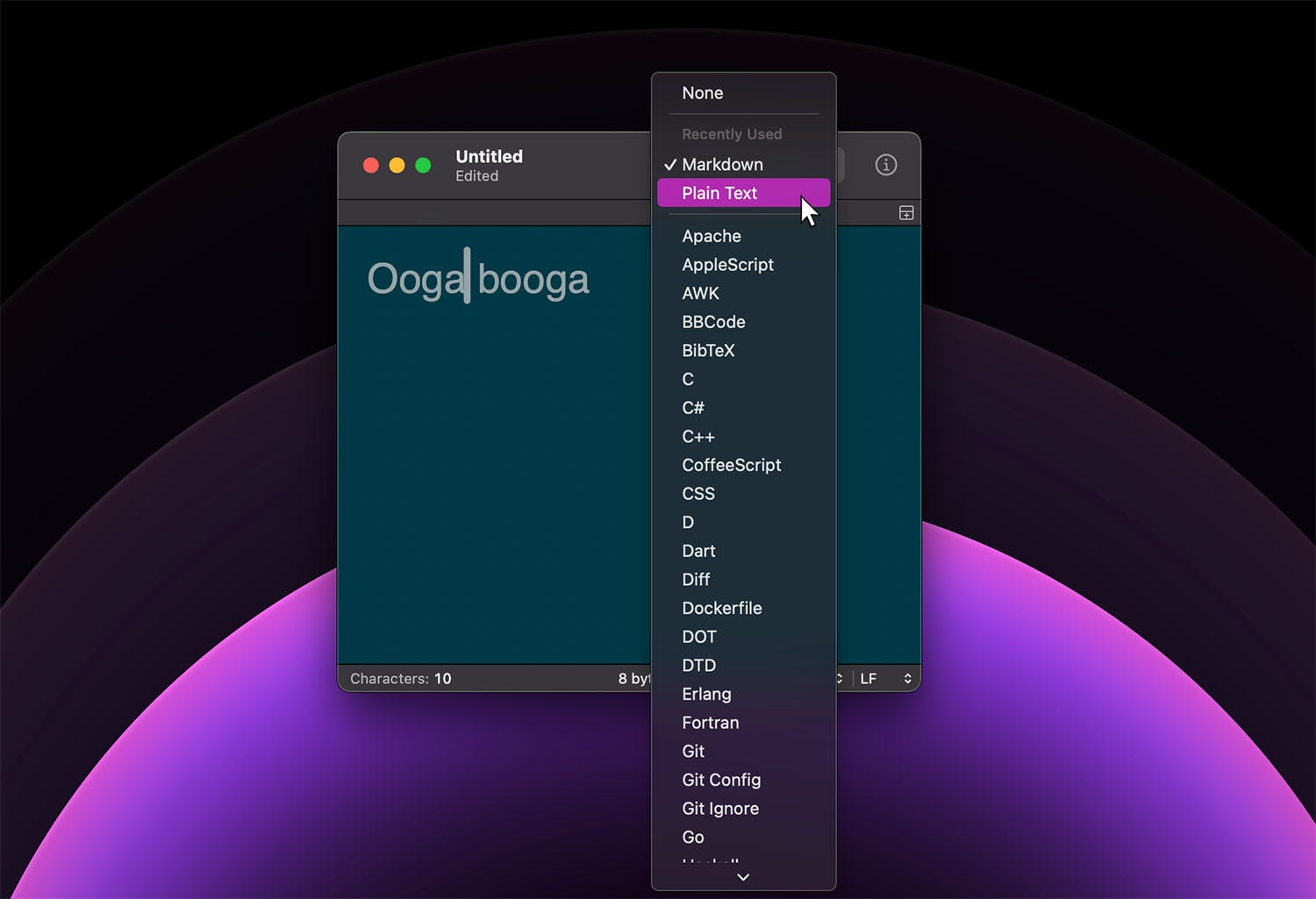Click the split editor icon below toolbar

pyautogui.click(x=906, y=213)
